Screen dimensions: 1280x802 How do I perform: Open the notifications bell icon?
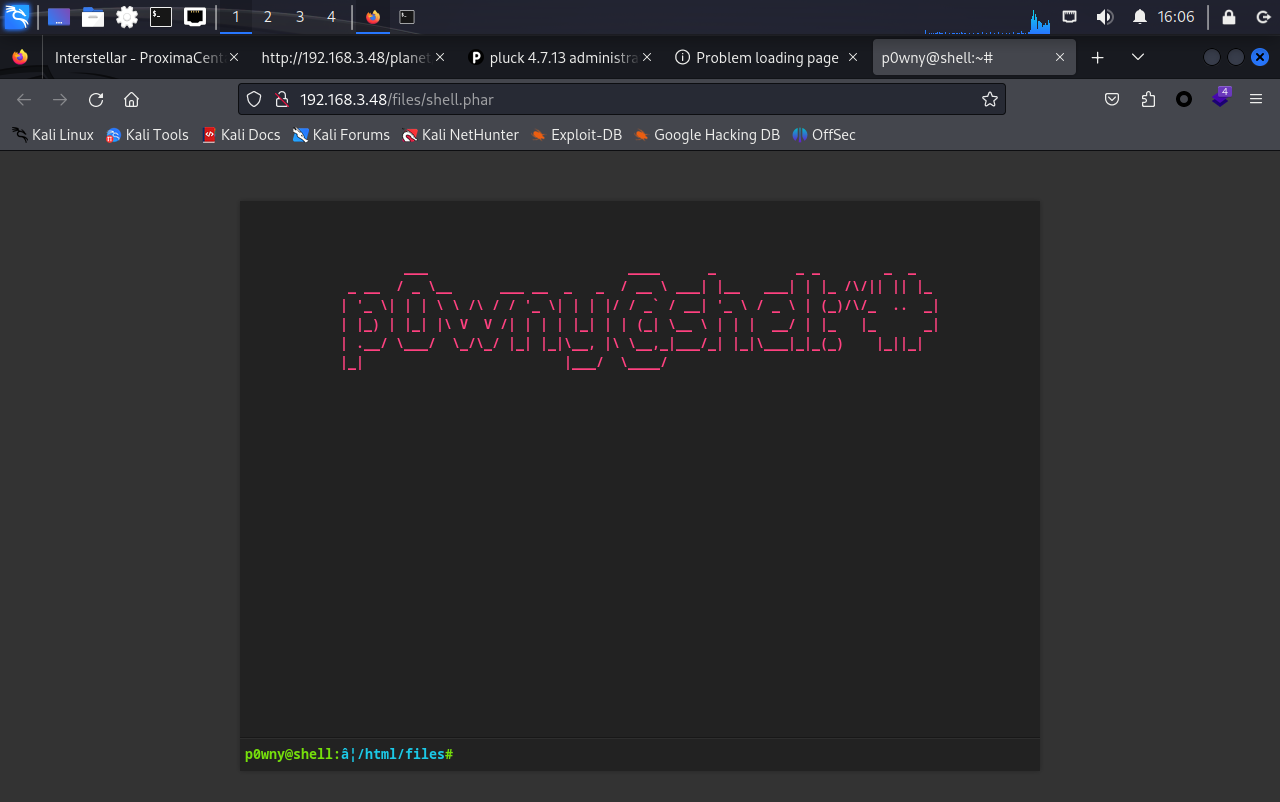click(1140, 17)
